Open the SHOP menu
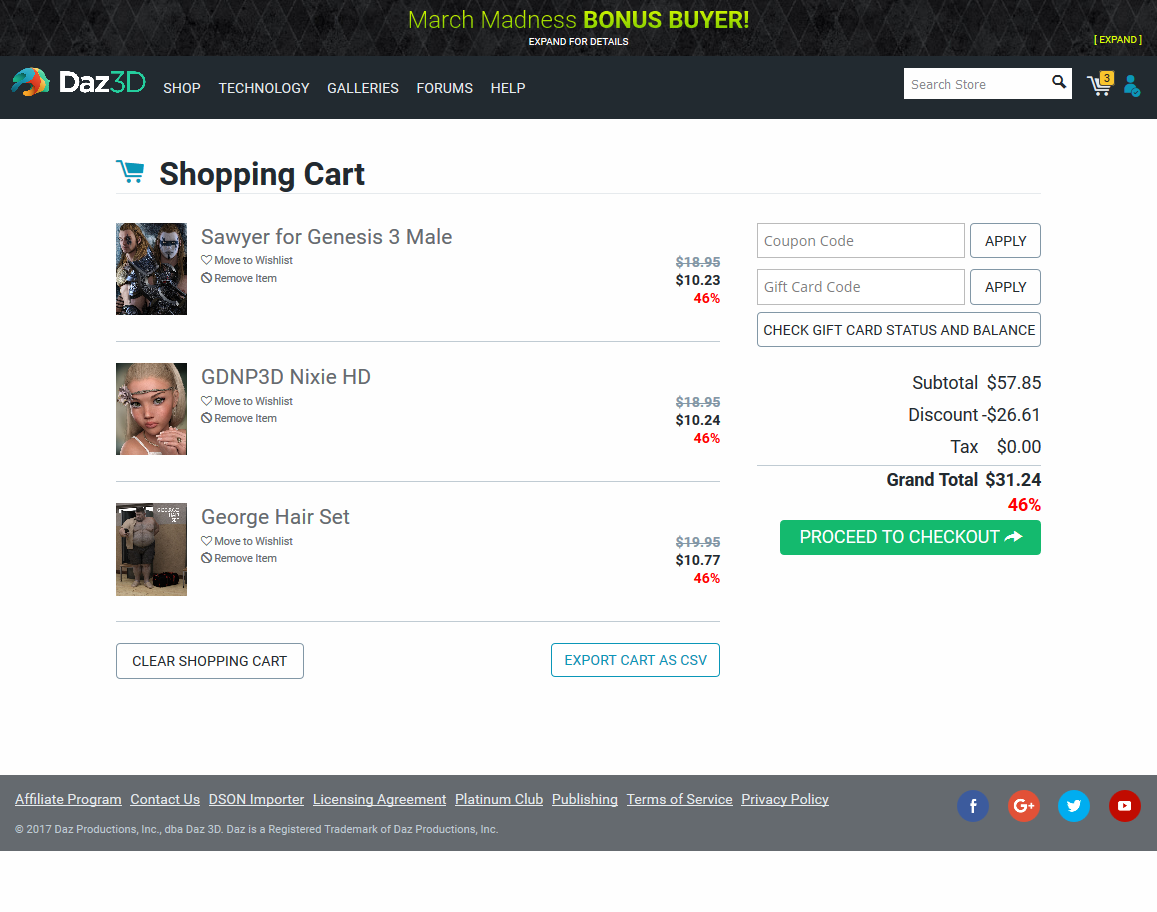 click(x=181, y=88)
